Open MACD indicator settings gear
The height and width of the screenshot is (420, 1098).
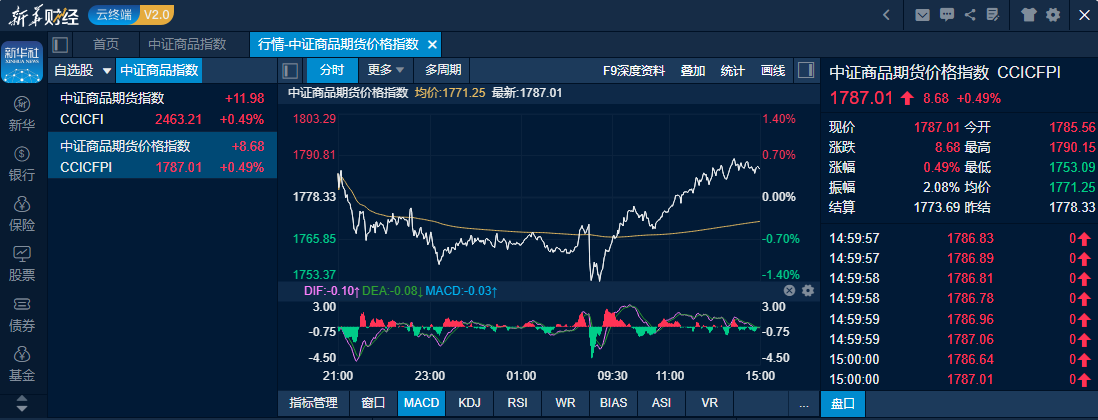808,291
